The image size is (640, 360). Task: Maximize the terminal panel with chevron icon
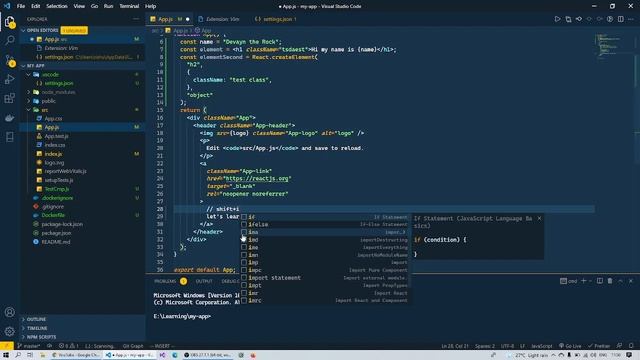(x=620, y=281)
